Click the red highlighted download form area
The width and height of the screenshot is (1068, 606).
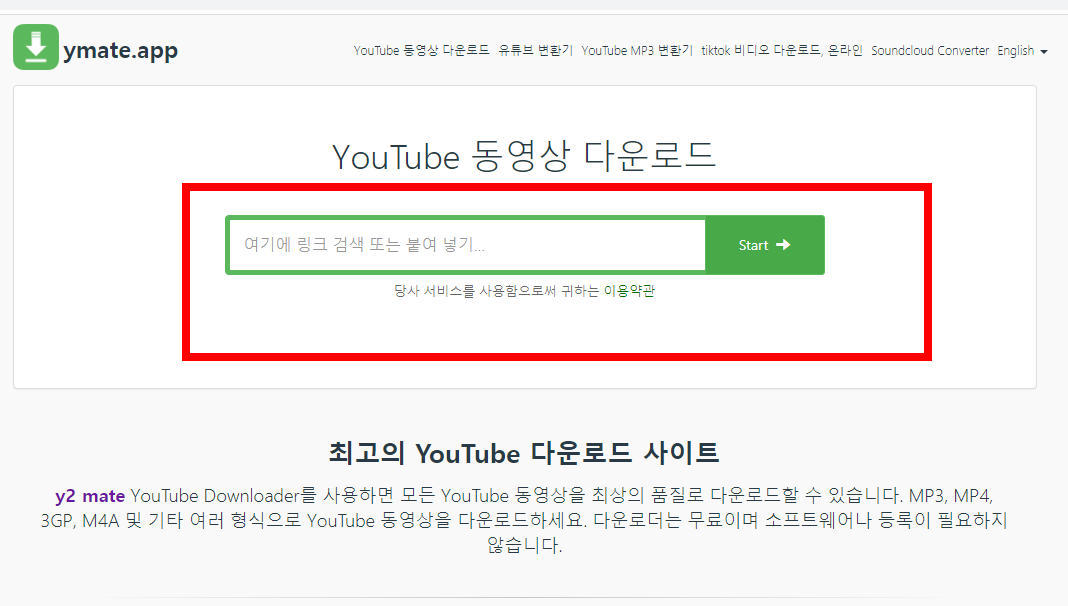(557, 330)
